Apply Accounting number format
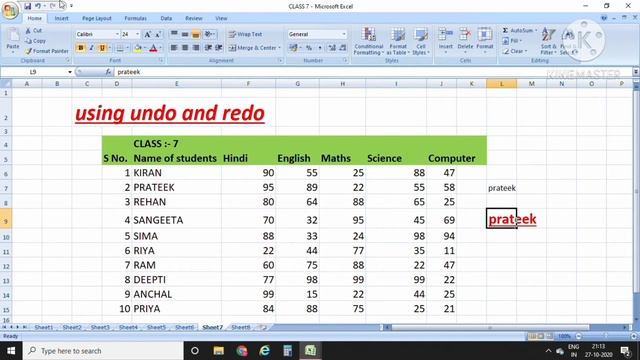This screenshot has height=360, width=640. click(293, 48)
